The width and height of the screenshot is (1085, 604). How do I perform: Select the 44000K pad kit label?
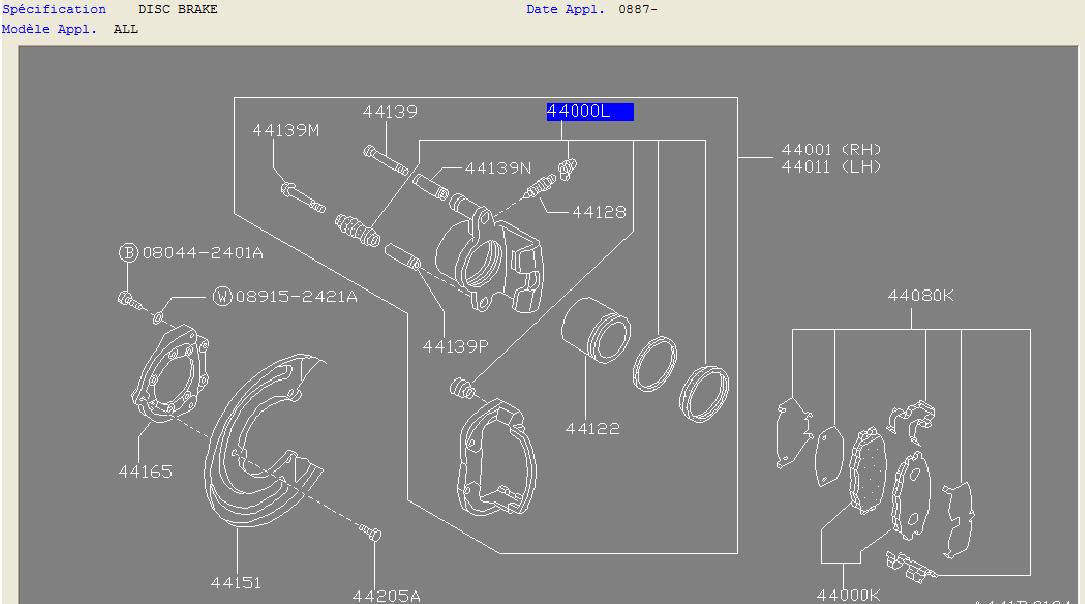point(848,594)
